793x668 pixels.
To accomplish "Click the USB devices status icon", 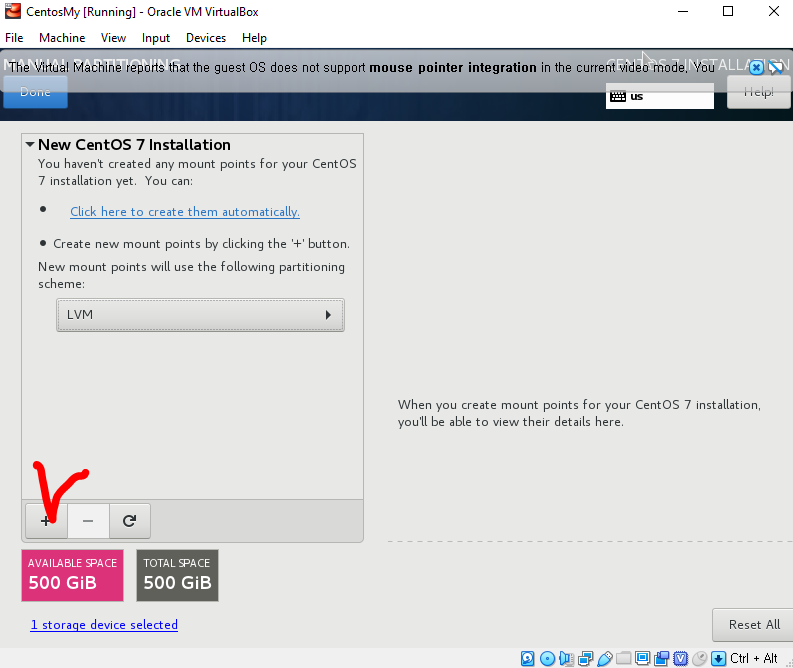I will (605, 658).
